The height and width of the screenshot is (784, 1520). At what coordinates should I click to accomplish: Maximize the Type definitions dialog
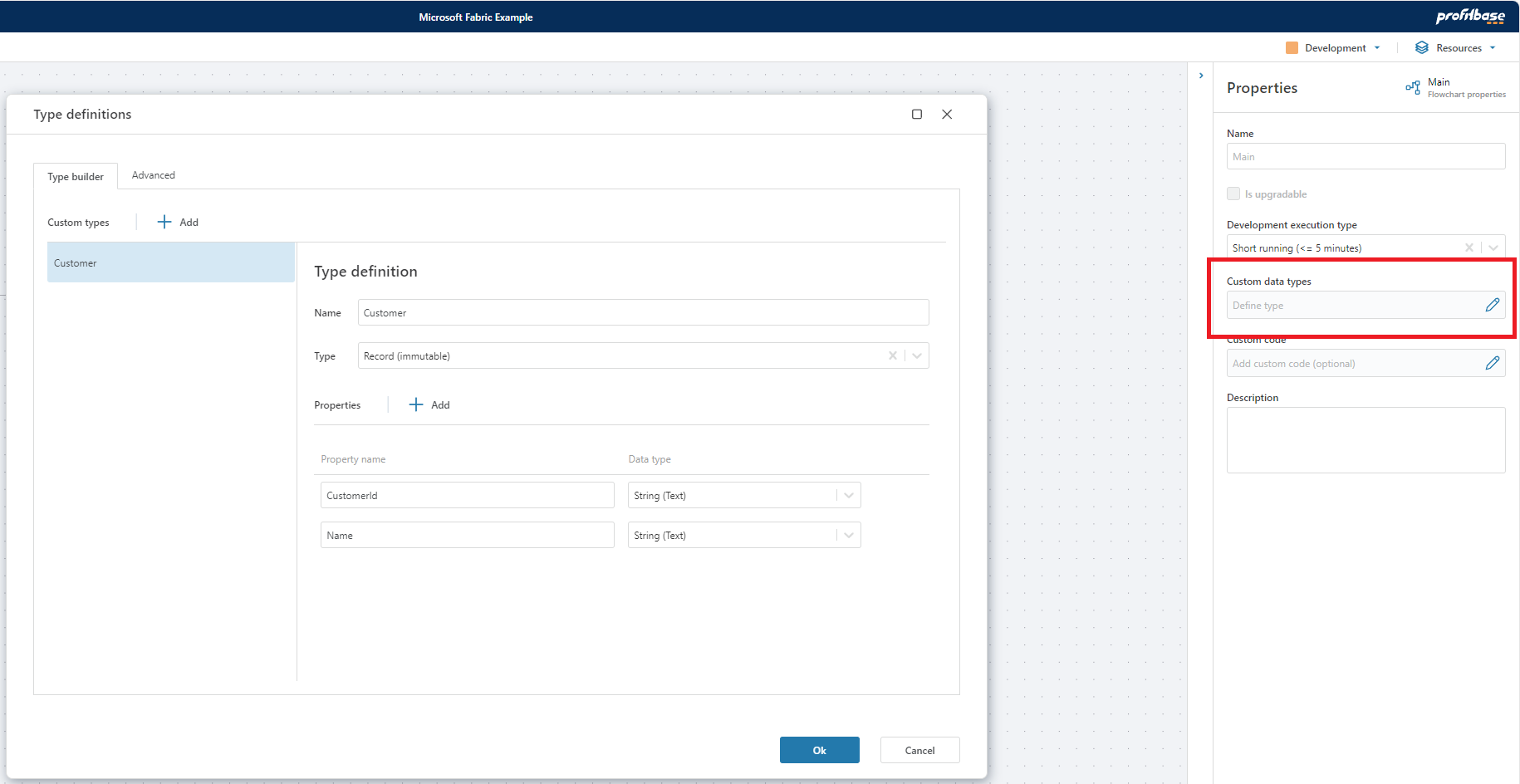(917, 115)
